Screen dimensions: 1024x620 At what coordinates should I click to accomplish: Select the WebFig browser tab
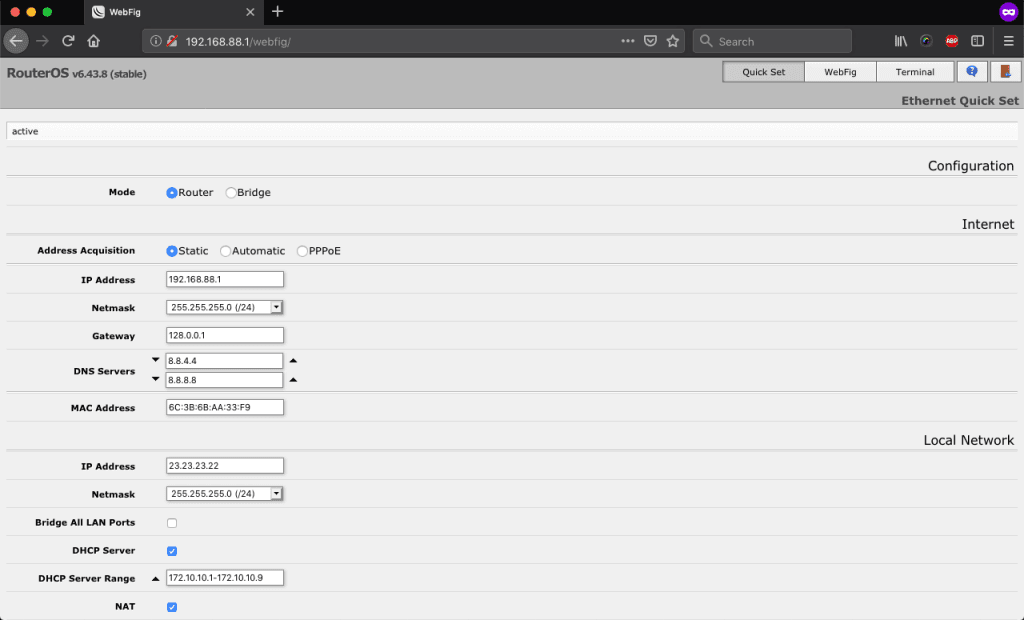(173, 12)
